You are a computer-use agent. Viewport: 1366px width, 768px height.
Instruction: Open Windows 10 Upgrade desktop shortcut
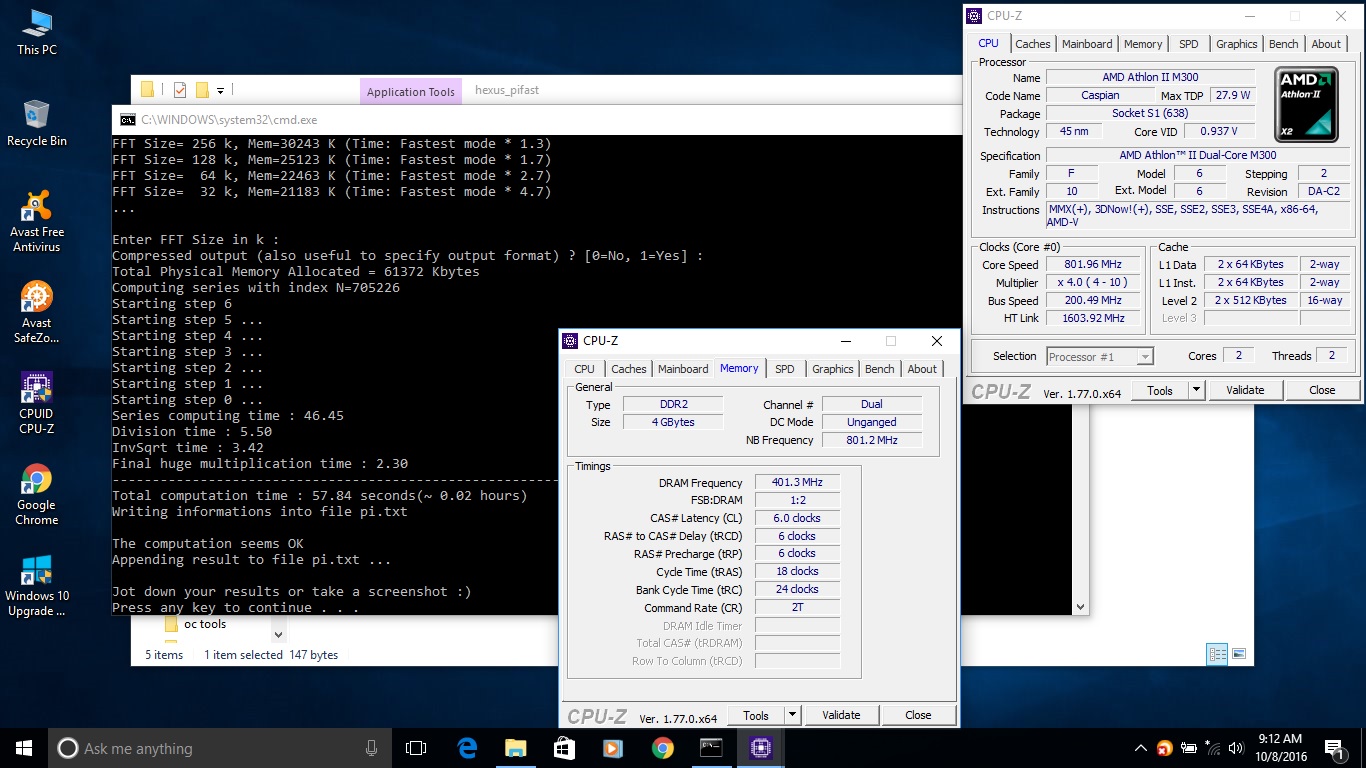click(x=37, y=586)
